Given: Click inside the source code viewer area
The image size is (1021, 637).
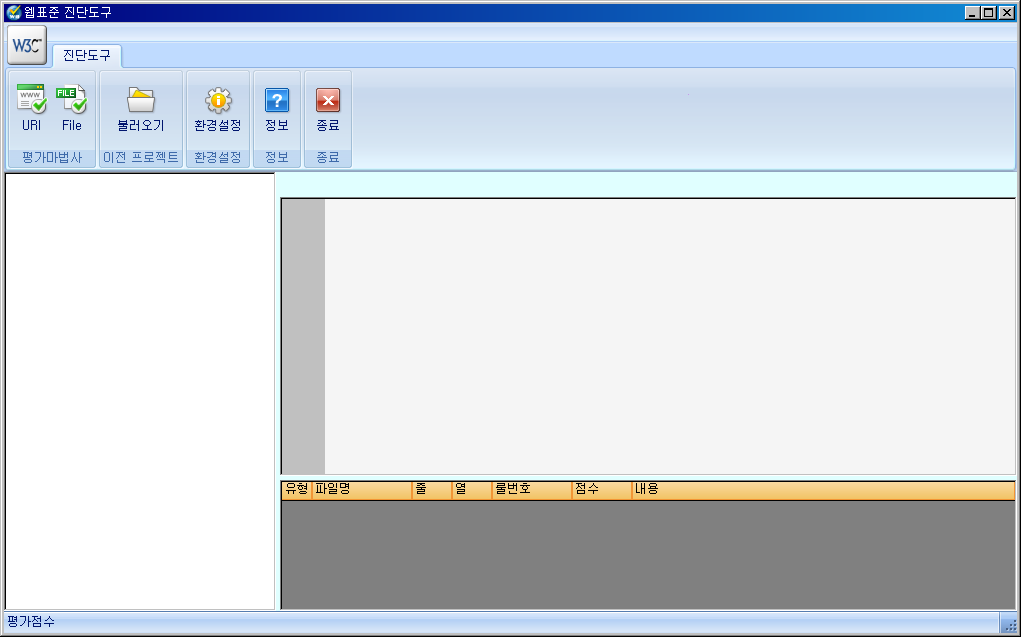Looking at the screenshot, I should pyautogui.click(x=668, y=335).
